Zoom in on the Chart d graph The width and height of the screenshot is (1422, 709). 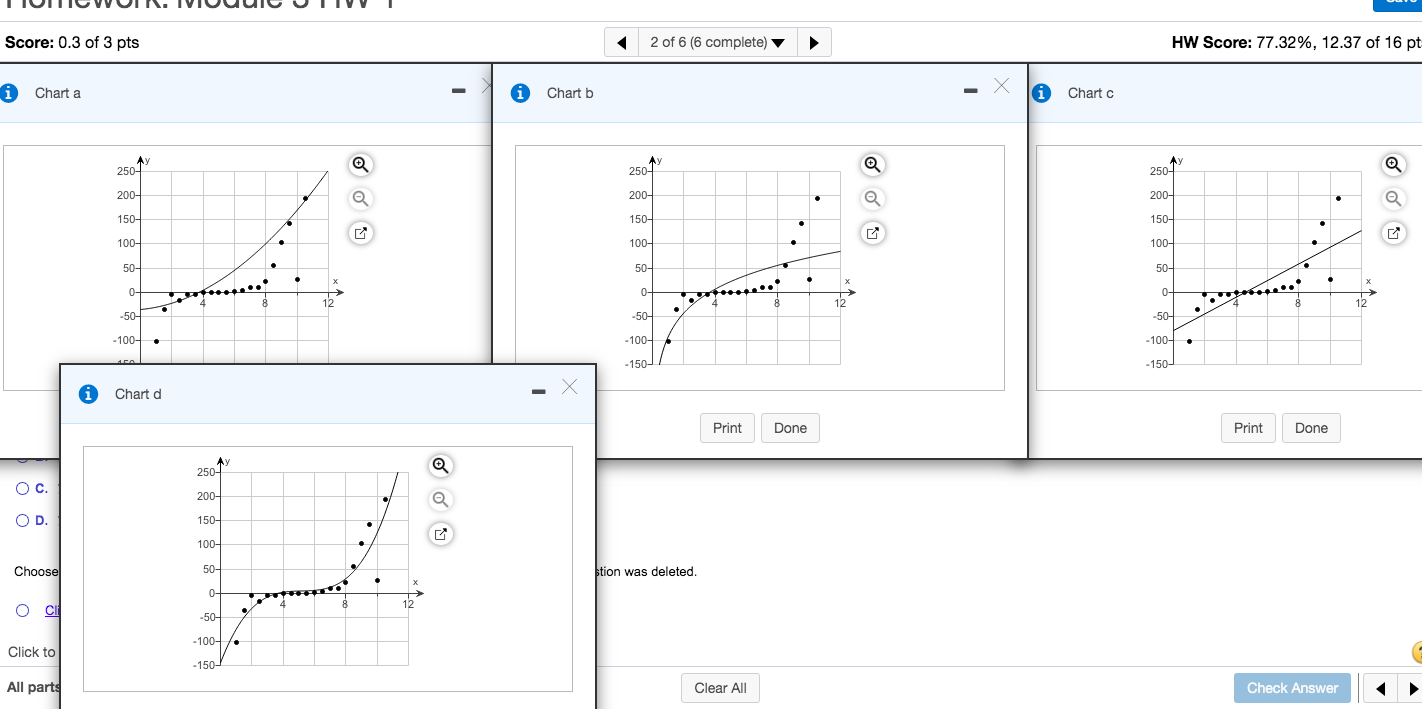point(440,465)
